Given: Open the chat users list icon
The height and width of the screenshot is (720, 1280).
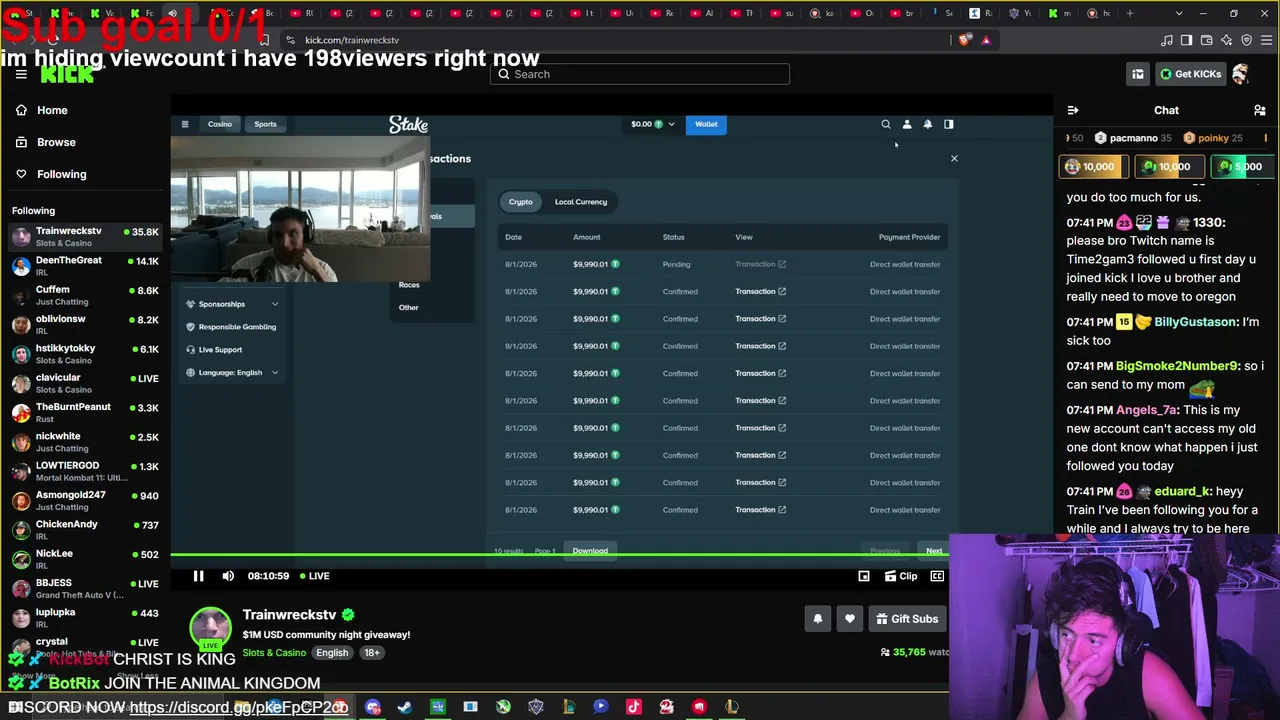Looking at the screenshot, I should pos(1259,110).
